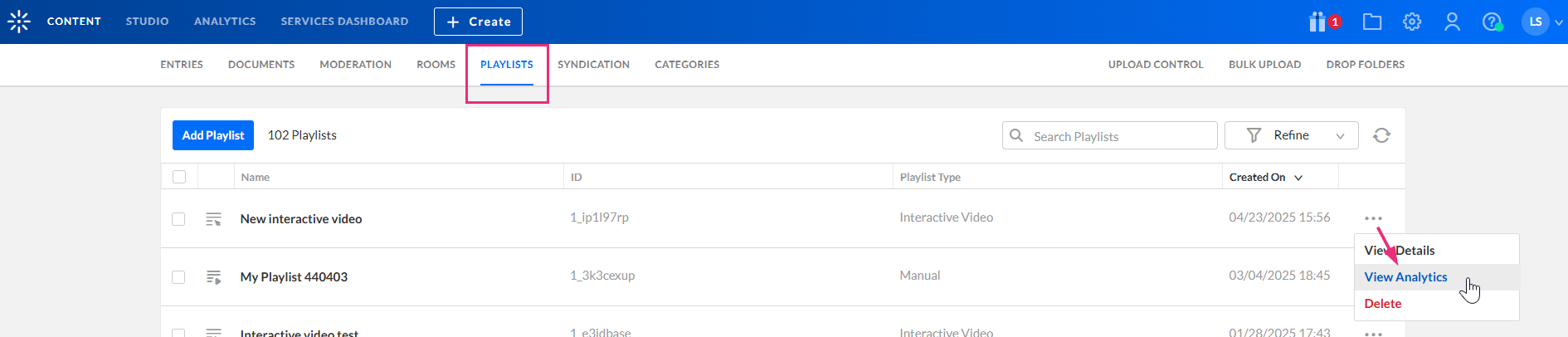Image resolution: width=1568 pixels, height=337 pixels.
Task: Click the Manual playlist type cell
Action: [920, 276]
